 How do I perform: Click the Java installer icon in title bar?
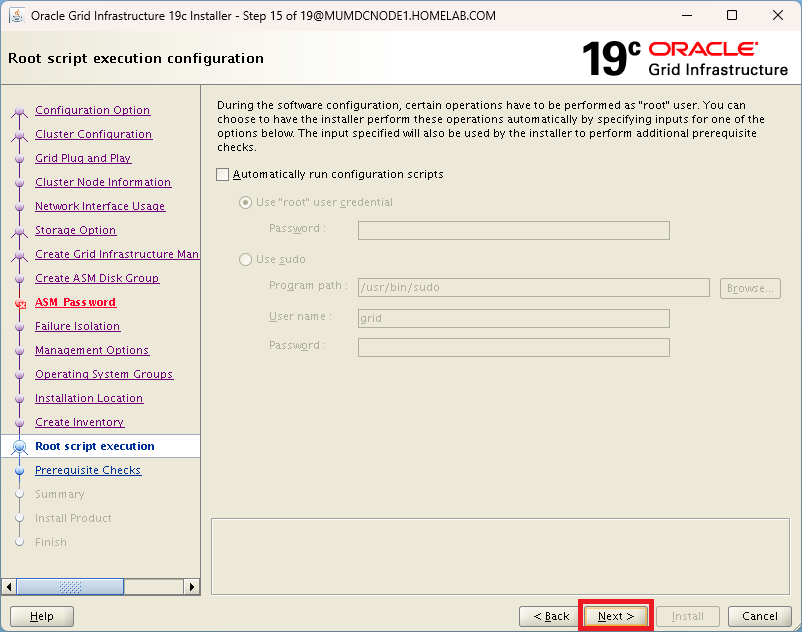pyautogui.click(x=17, y=16)
